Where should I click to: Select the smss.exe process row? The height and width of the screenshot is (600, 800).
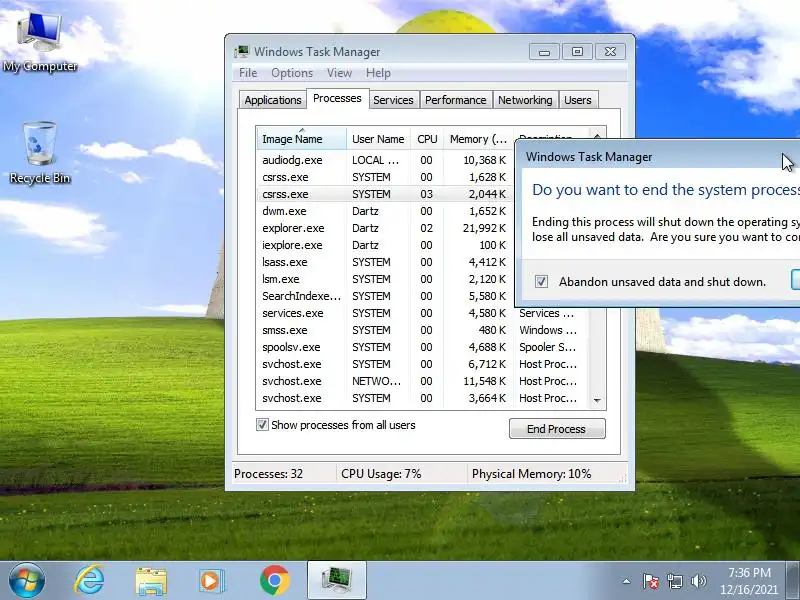point(422,330)
